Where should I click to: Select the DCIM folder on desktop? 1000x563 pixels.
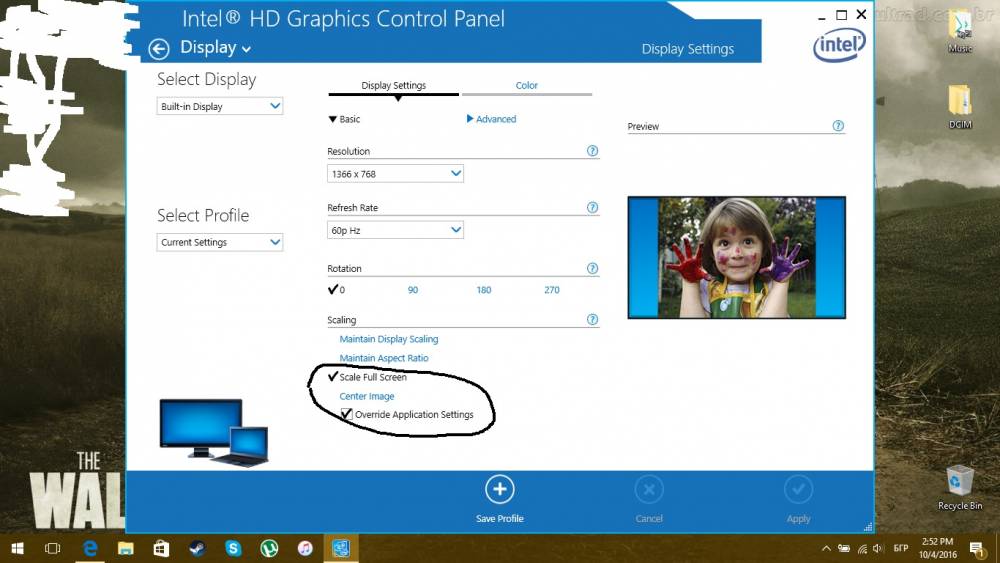pyautogui.click(x=960, y=107)
